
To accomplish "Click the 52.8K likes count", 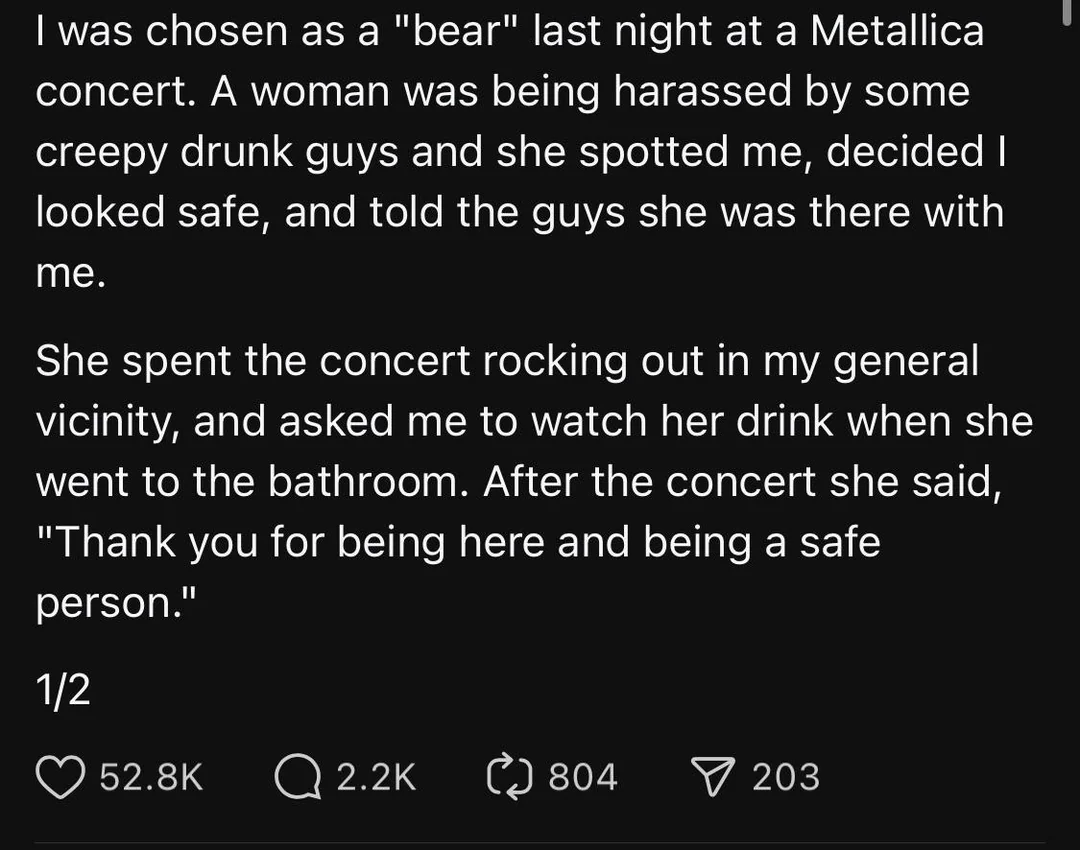I will point(152,777).
